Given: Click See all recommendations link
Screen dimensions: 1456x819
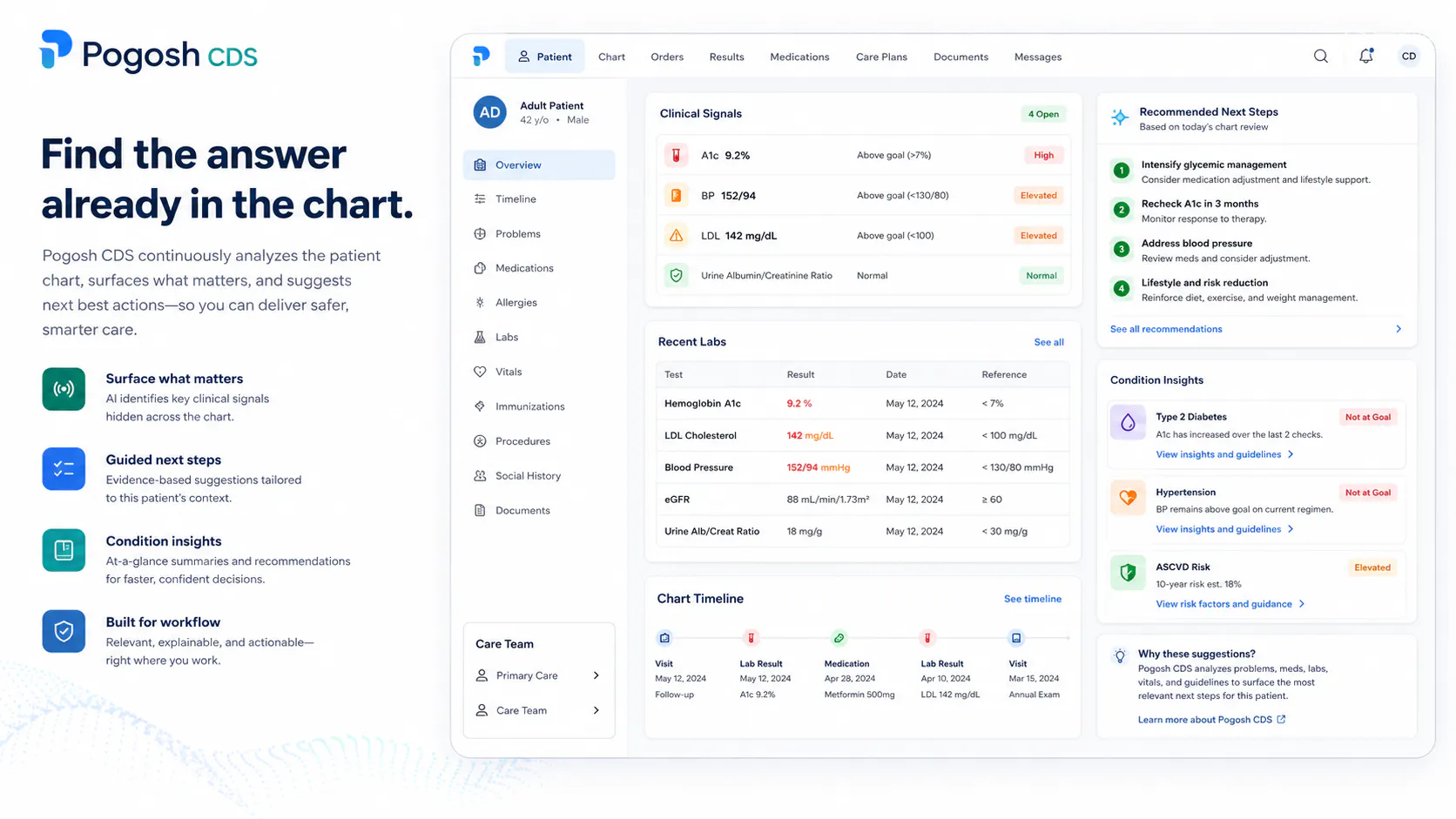Looking at the screenshot, I should click(1166, 329).
